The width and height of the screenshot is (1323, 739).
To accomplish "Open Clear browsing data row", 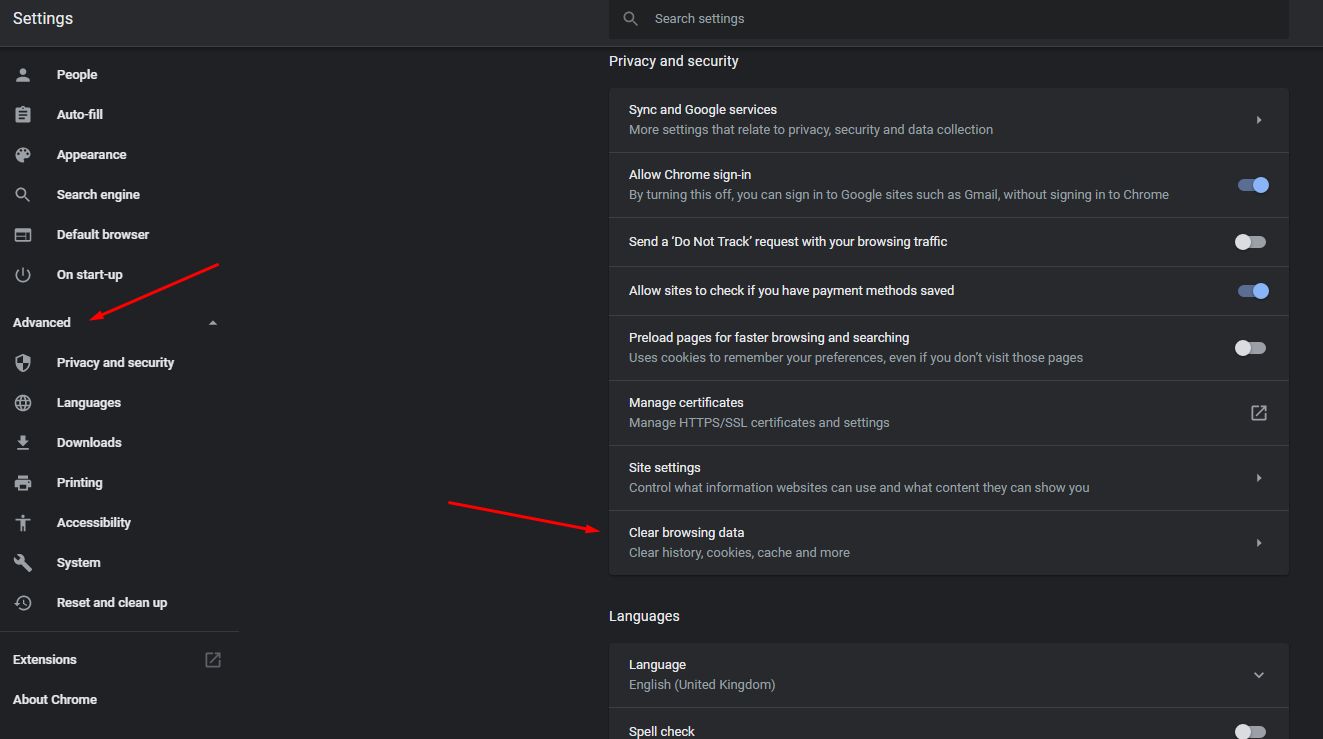I will pyautogui.click(x=948, y=543).
